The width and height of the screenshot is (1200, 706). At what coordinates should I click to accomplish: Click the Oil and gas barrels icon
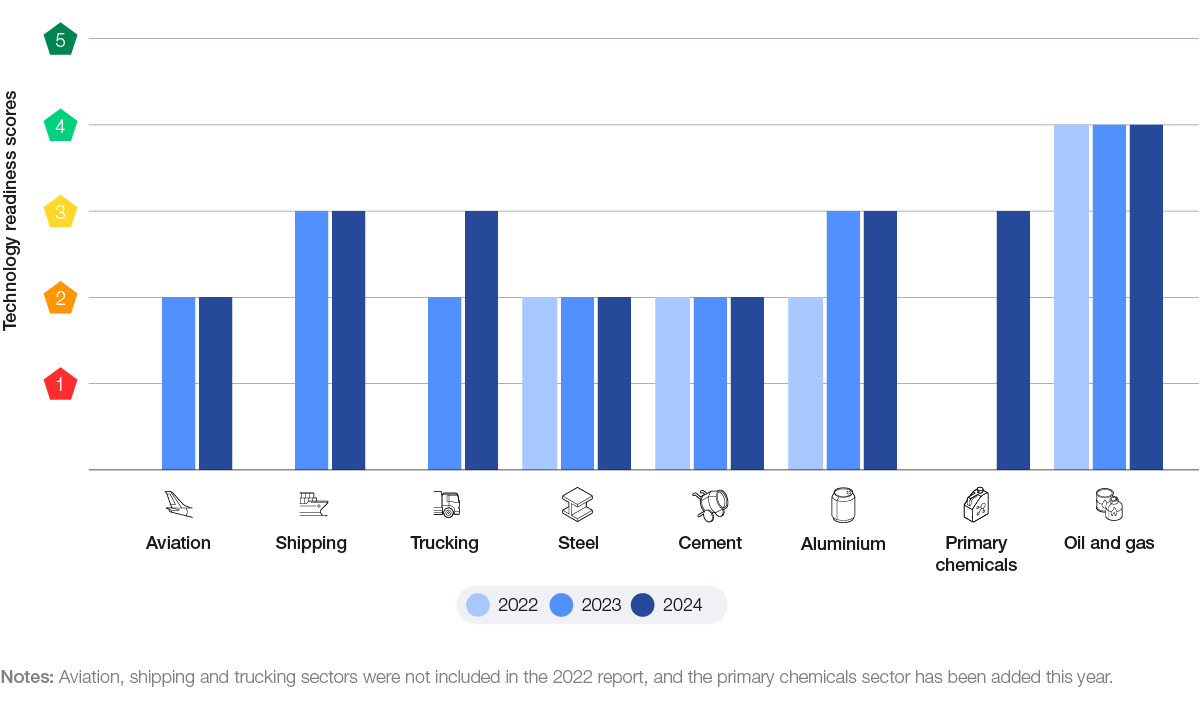pos(1109,504)
